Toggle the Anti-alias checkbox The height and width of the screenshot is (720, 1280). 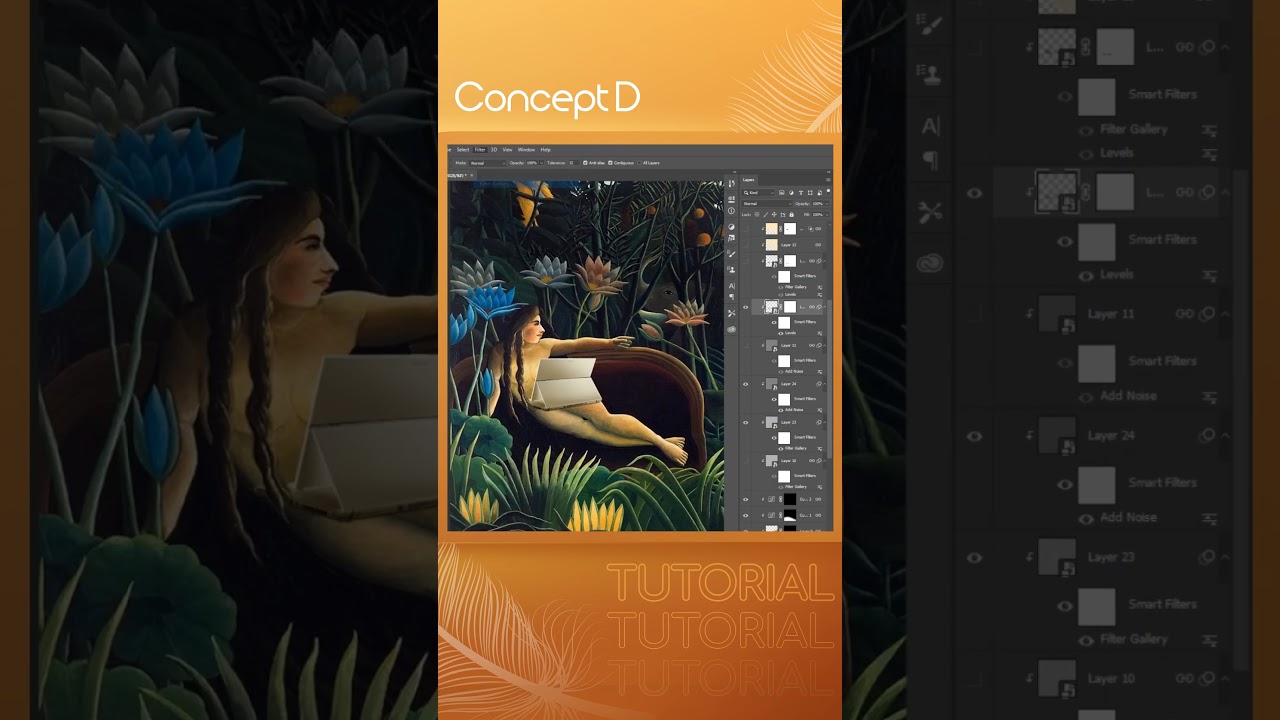coord(585,163)
